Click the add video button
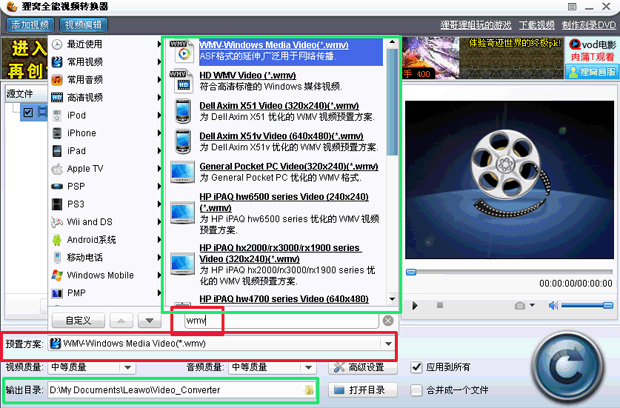Viewport: 620px width, 408px height. click(x=30, y=25)
